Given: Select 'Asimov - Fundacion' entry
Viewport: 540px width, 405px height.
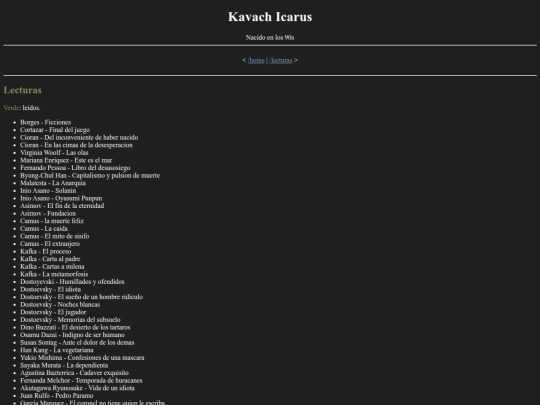Looking at the screenshot, I should 48,213.
